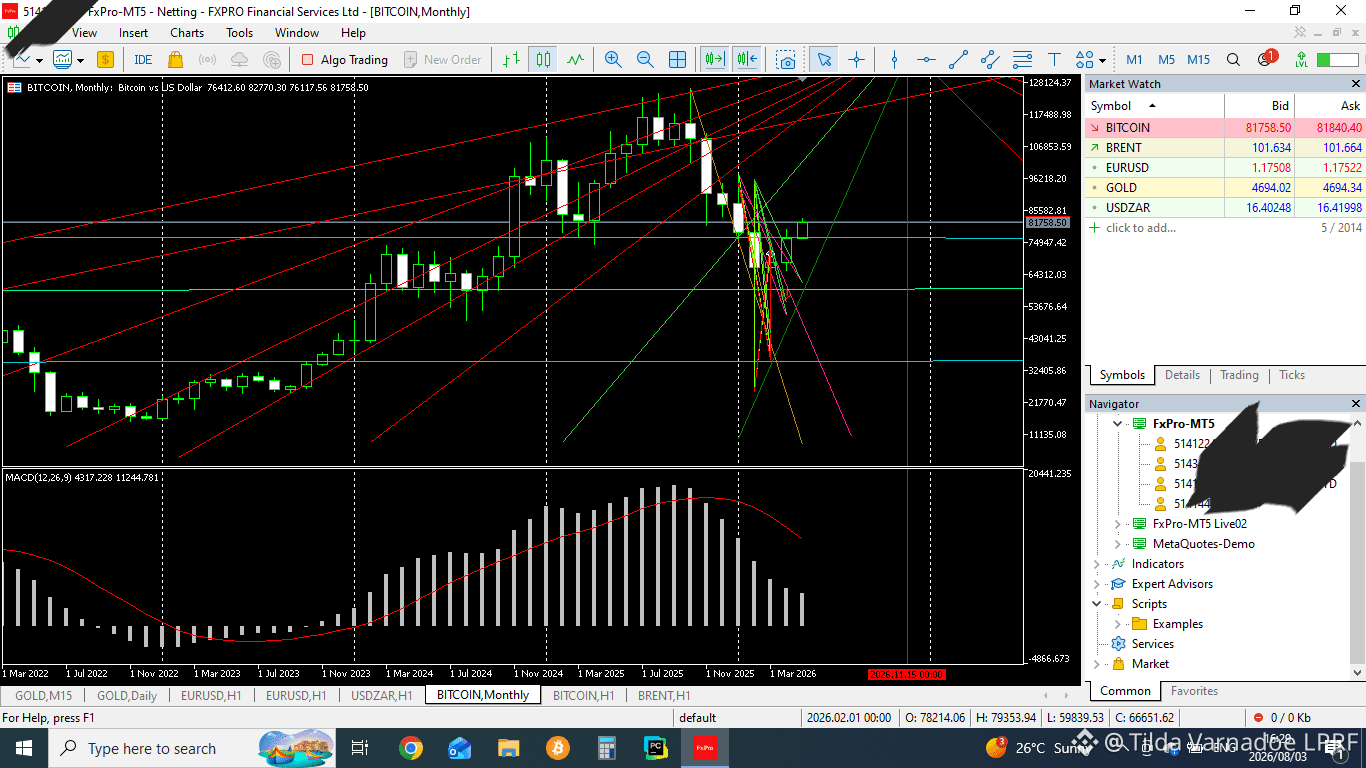Collapse the FxPro-MT5 server node
This screenshot has height=768, width=1366.
pyautogui.click(x=1118, y=424)
